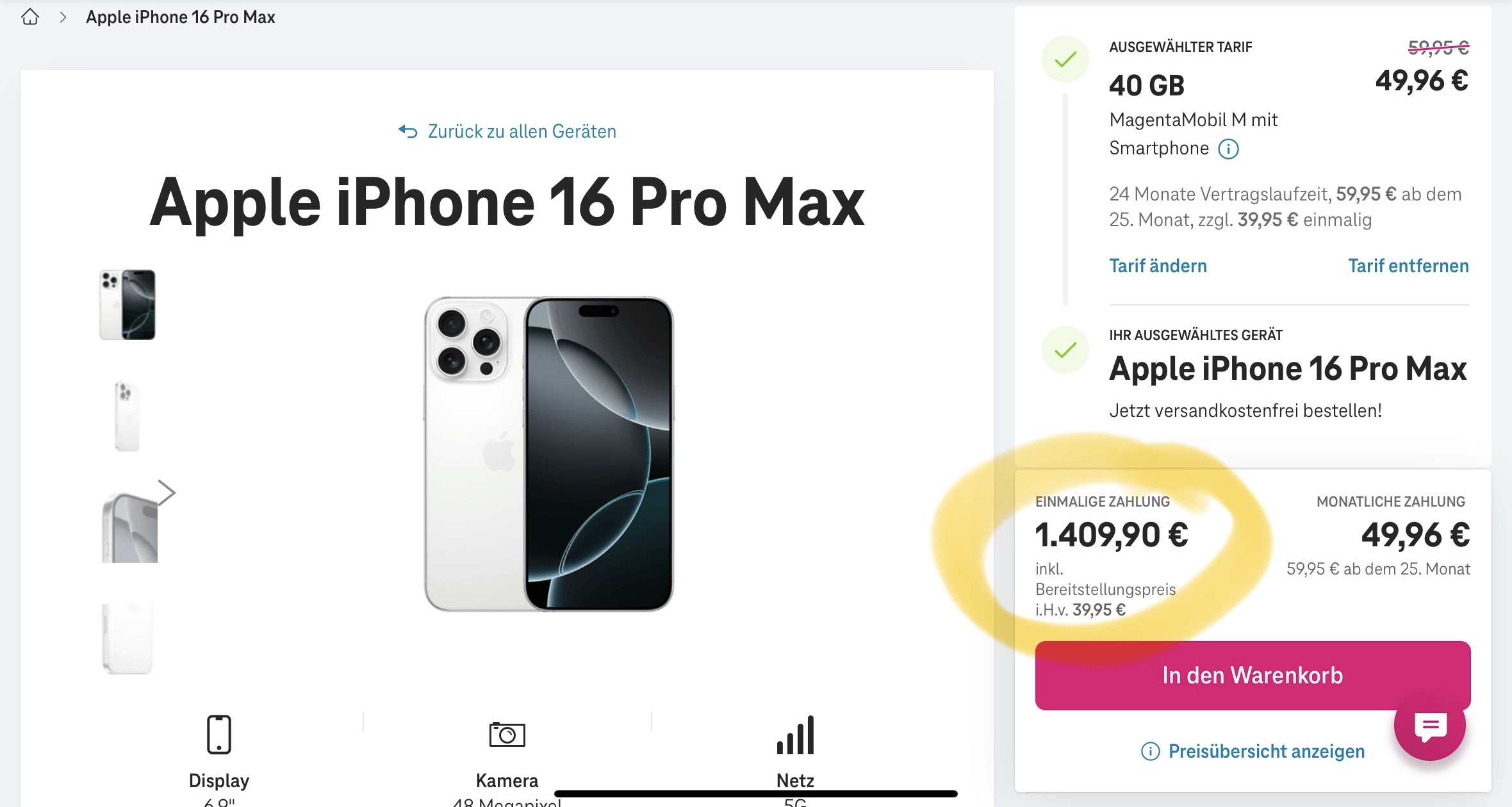Viewport: 1512px width, 807px height.
Task: Expand thumbnails with the right chevron arrow
Action: pos(167,493)
